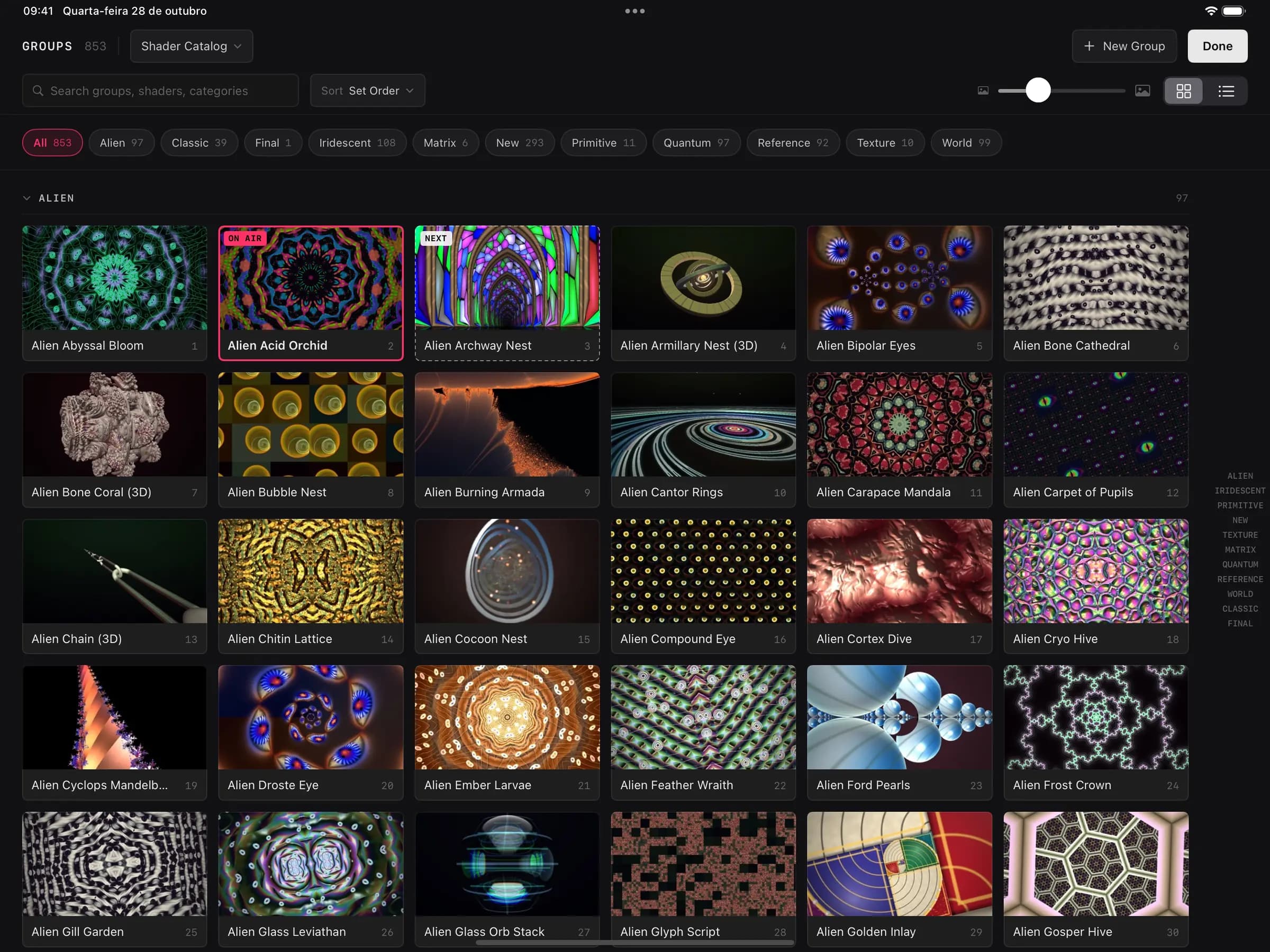
Task: Open the Shader Catalog dropdown
Action: (x=191, y=46)
